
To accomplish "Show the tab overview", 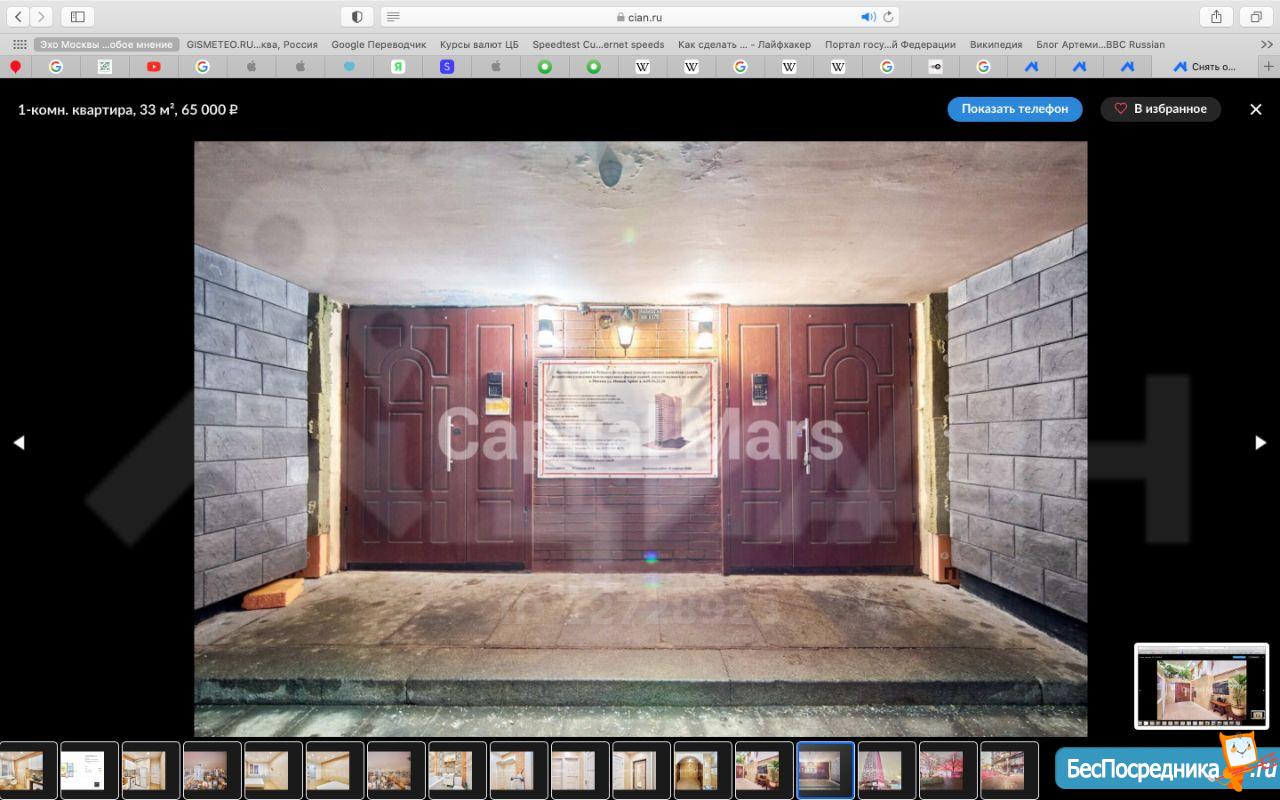I will (1255, 17).
